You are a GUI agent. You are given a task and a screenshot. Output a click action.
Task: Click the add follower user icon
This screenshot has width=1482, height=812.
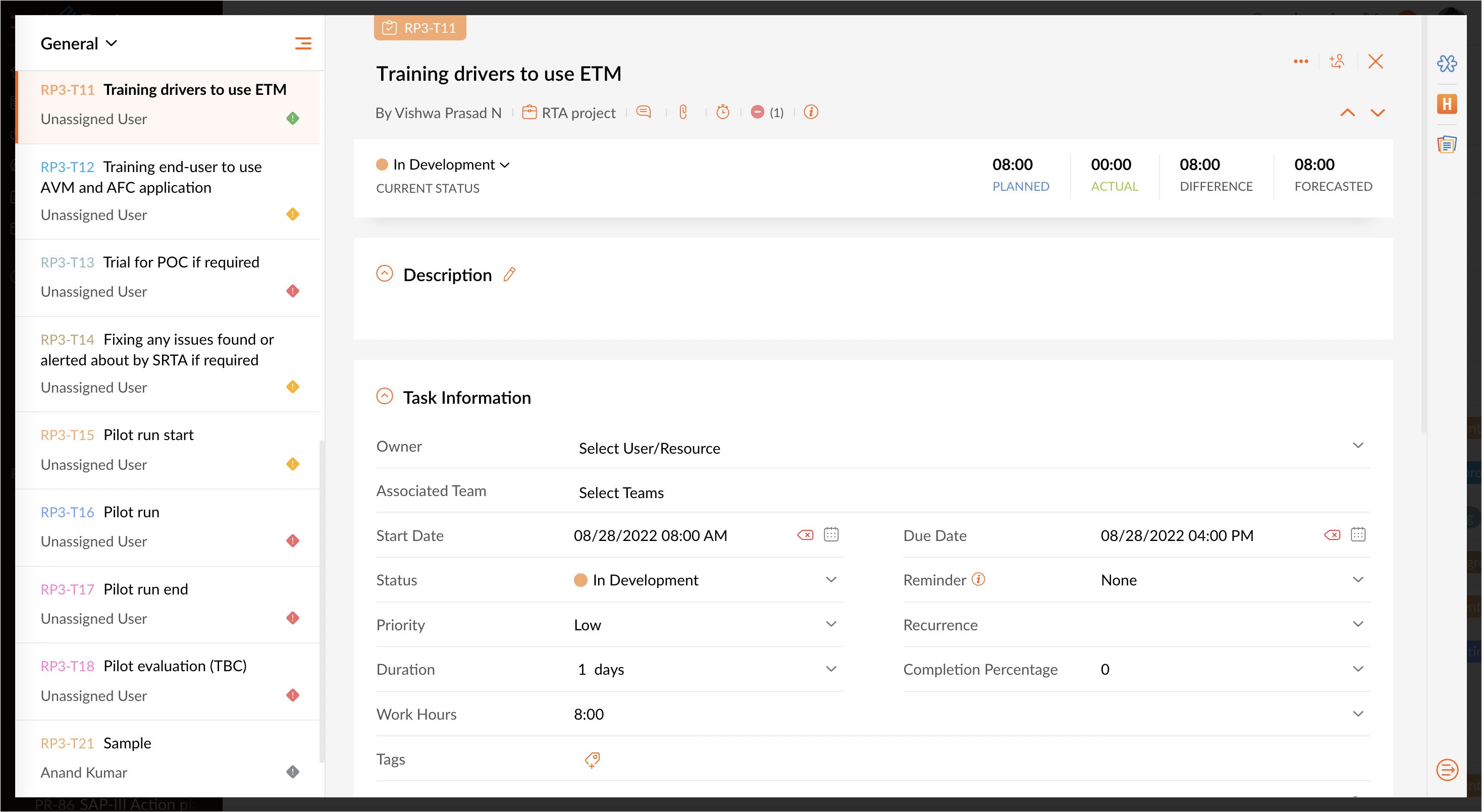[x=1337, y=62]
